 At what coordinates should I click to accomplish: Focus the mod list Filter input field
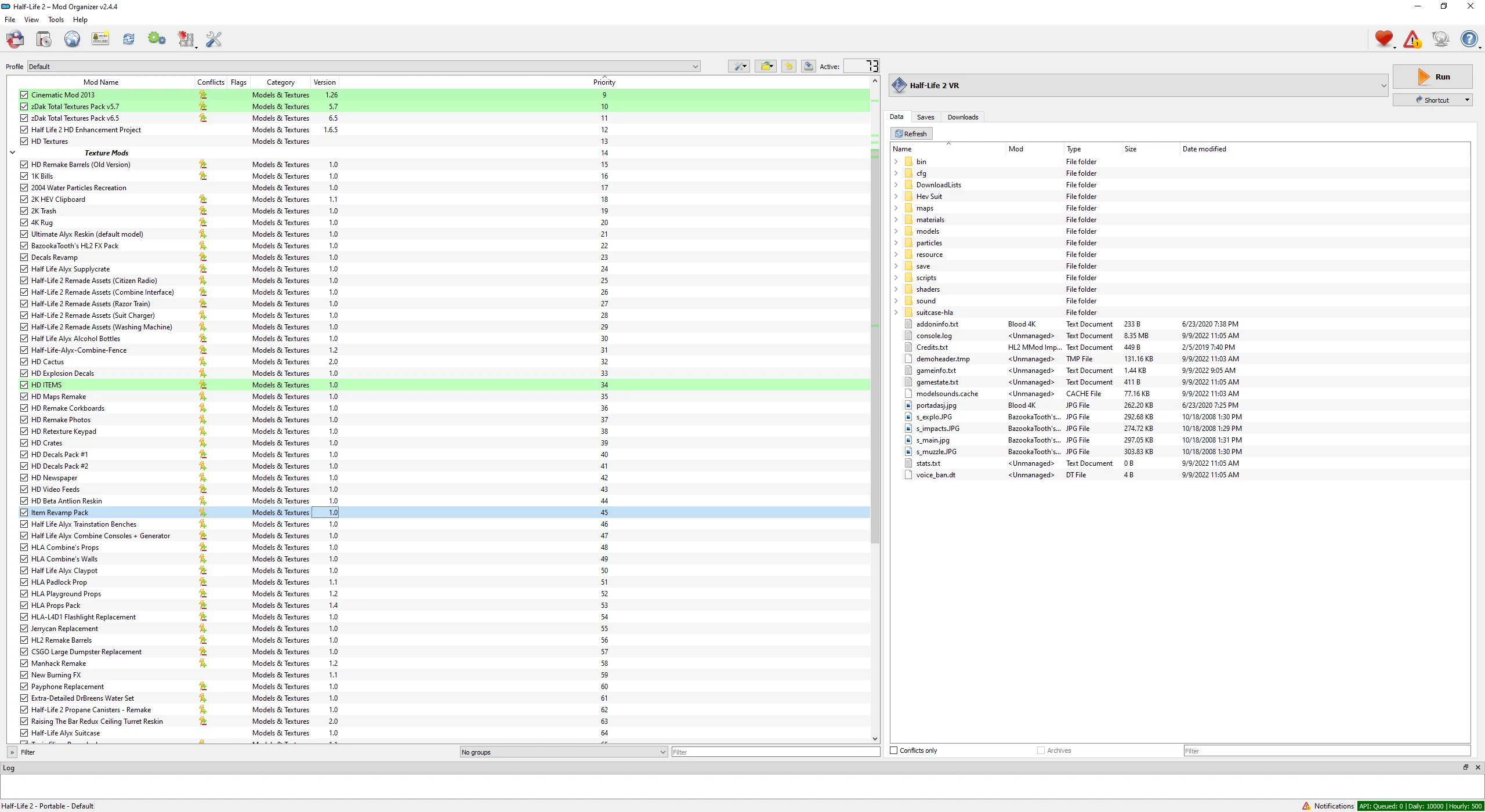776,752
